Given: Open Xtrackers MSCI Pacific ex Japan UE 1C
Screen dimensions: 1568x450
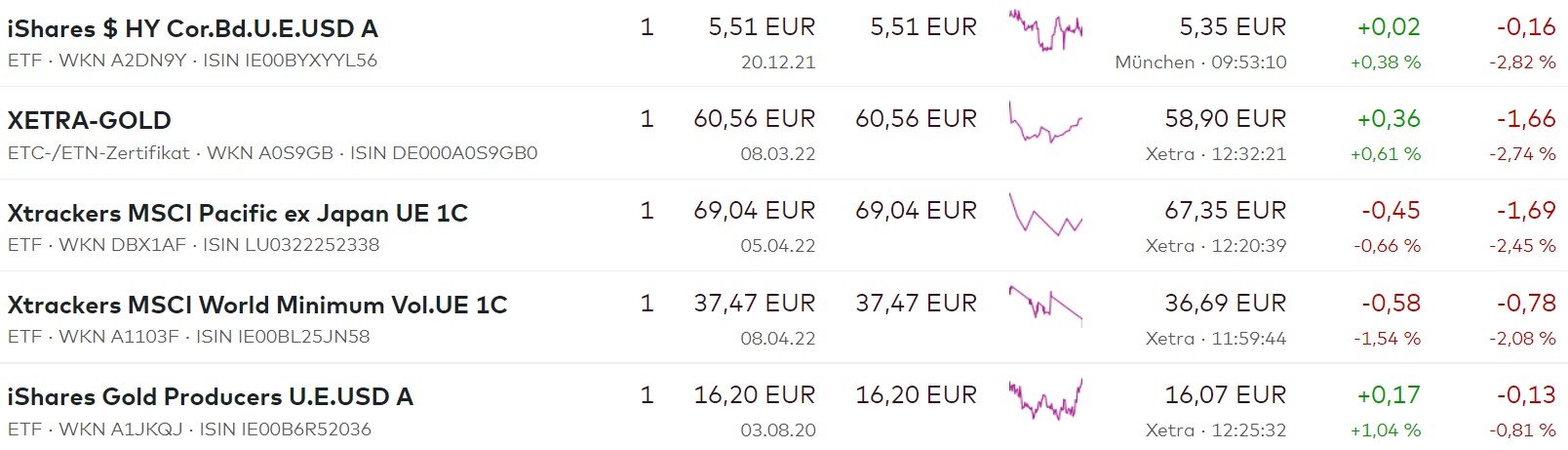Looking at the screenshot, I should point(237,213).
